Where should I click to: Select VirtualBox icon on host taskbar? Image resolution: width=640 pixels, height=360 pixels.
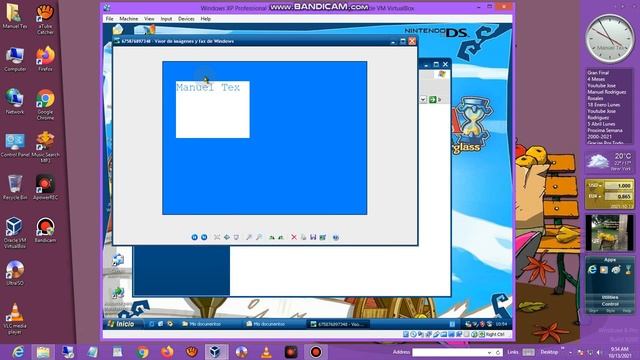[216, 352]
